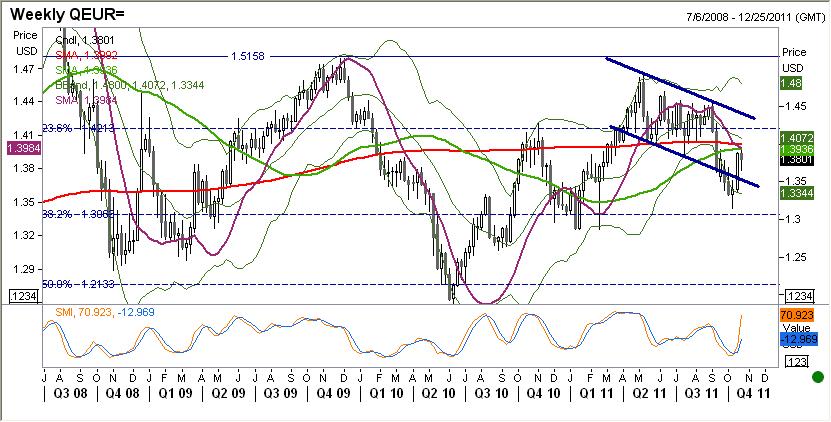This screenshot has height=422, width=831.
Task: Click the '50.0% 1.2133' Fibonacci level label
Action: (x=78, y=284)
